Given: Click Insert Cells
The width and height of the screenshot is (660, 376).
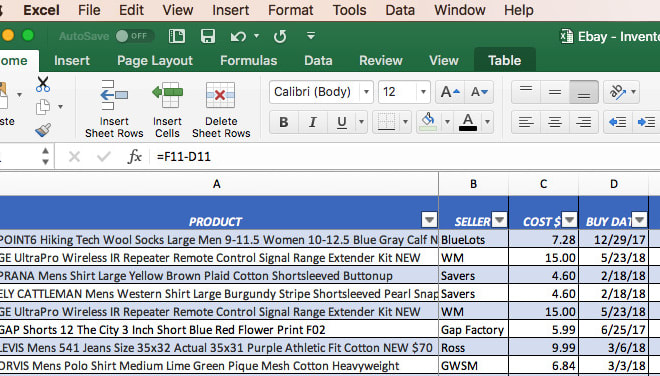Looking at the screenshot, I should 167,109.
